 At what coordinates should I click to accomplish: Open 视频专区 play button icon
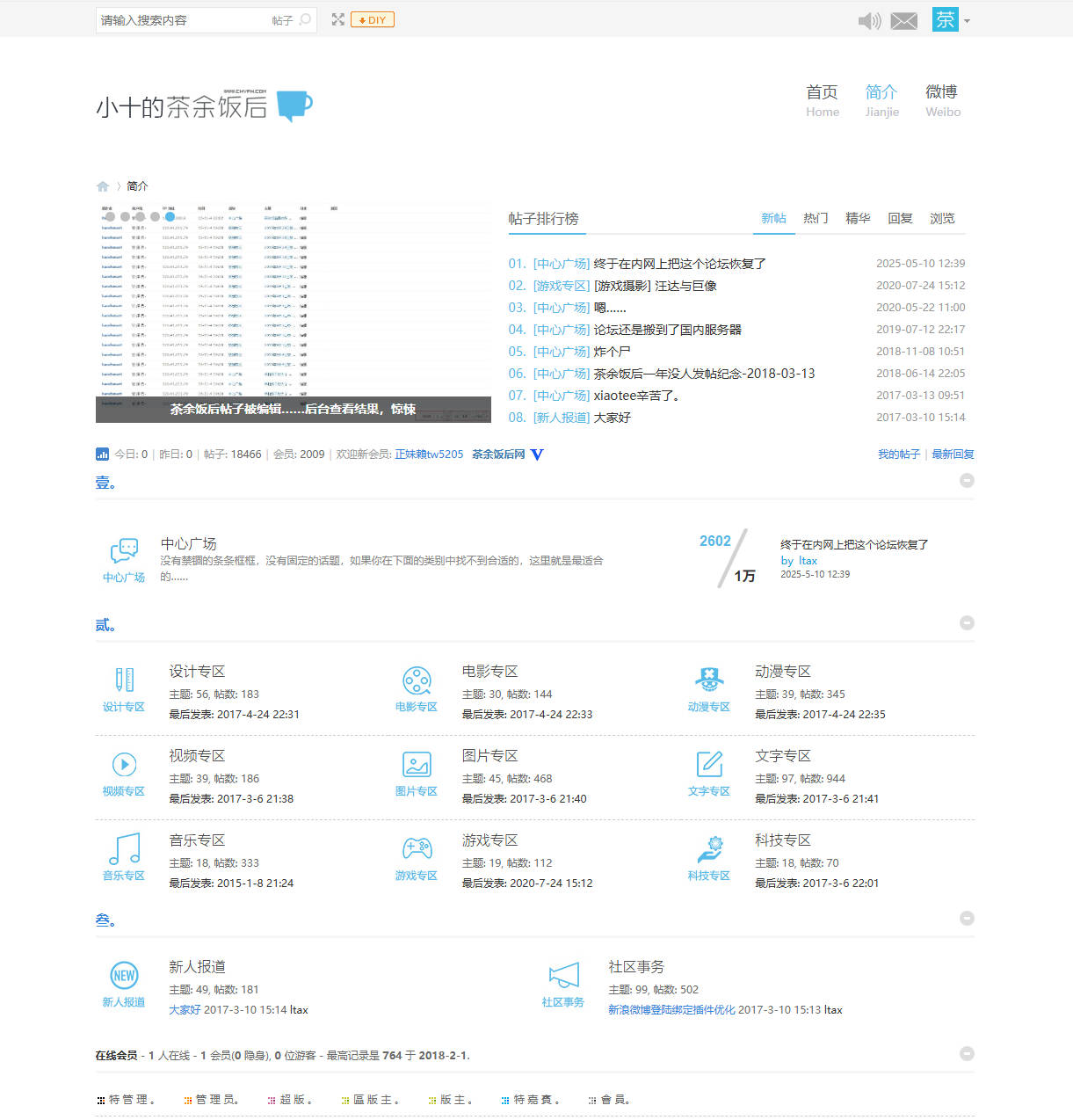click(124, 765)
